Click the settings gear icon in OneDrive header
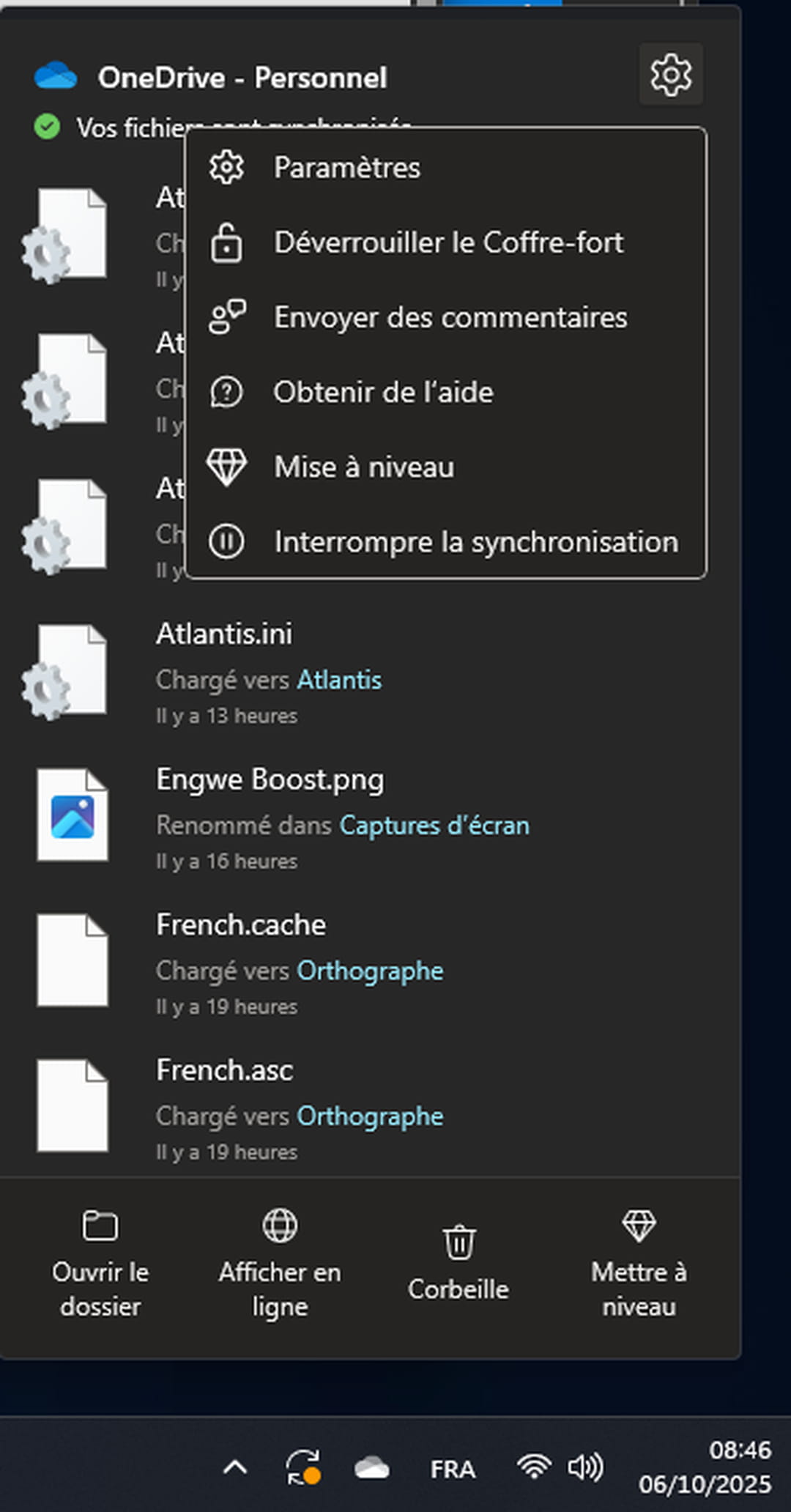Image resolution: width=791 pixels, height=1512 pixels. (x=670, y=75)
